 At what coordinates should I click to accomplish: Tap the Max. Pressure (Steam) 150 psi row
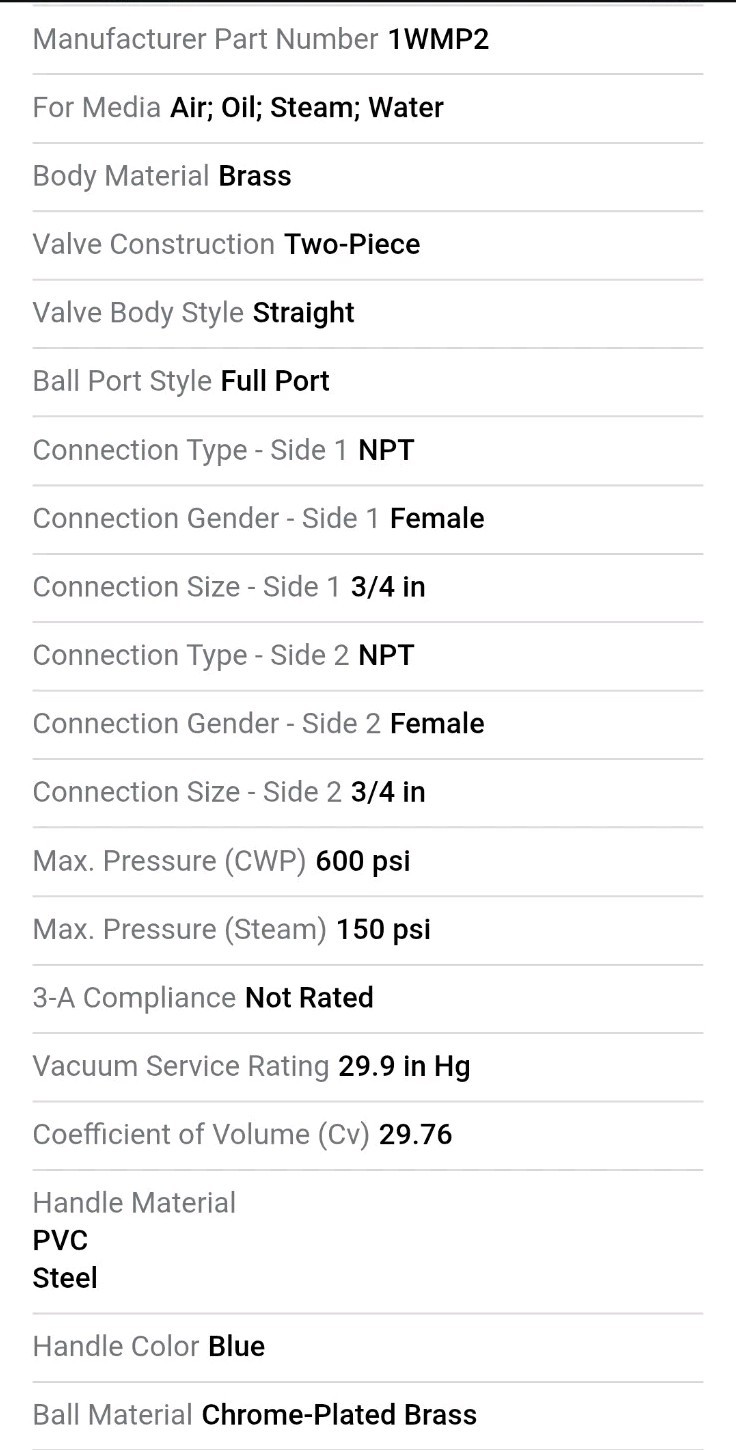(368, 930)
